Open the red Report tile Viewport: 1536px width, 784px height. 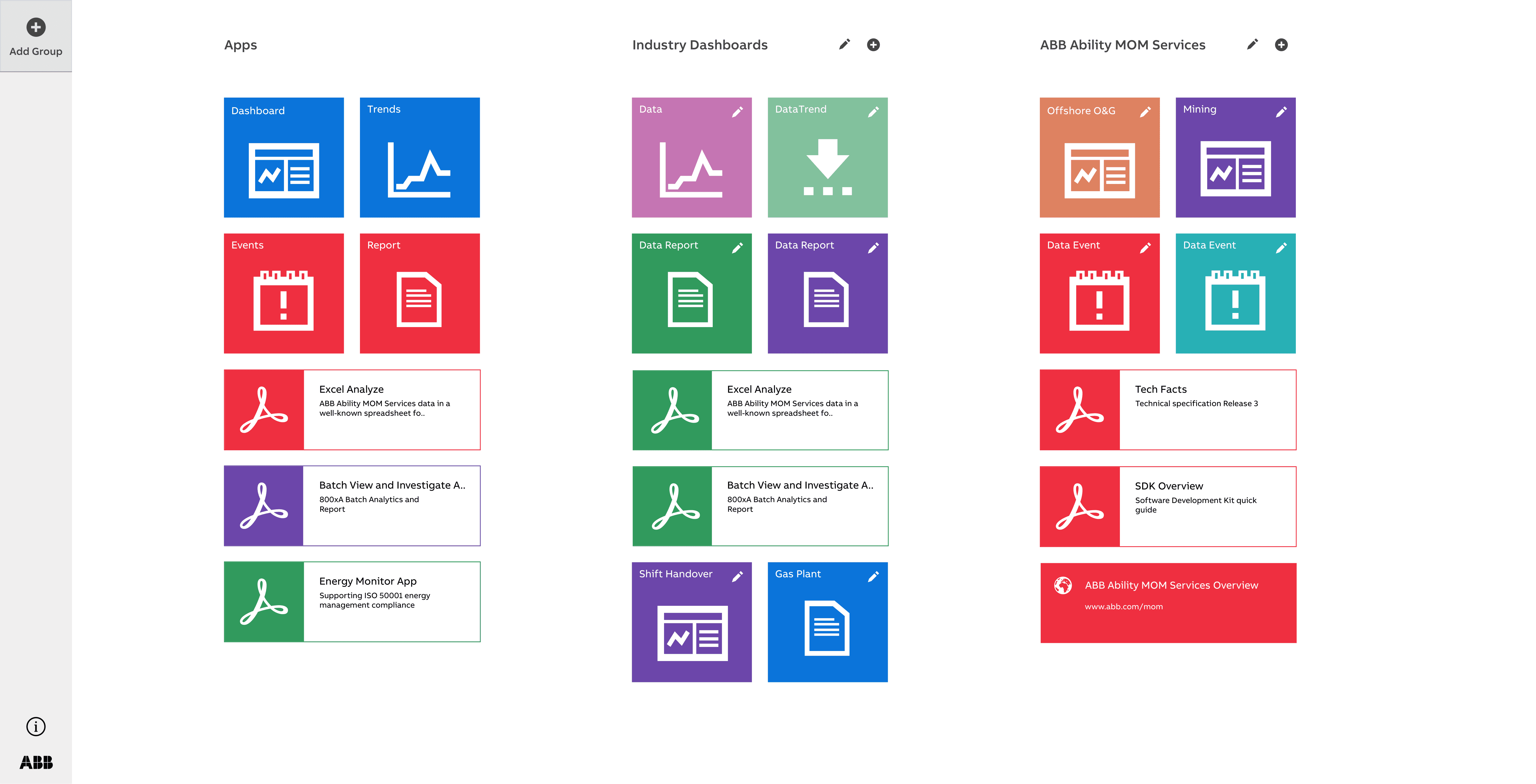420,293
